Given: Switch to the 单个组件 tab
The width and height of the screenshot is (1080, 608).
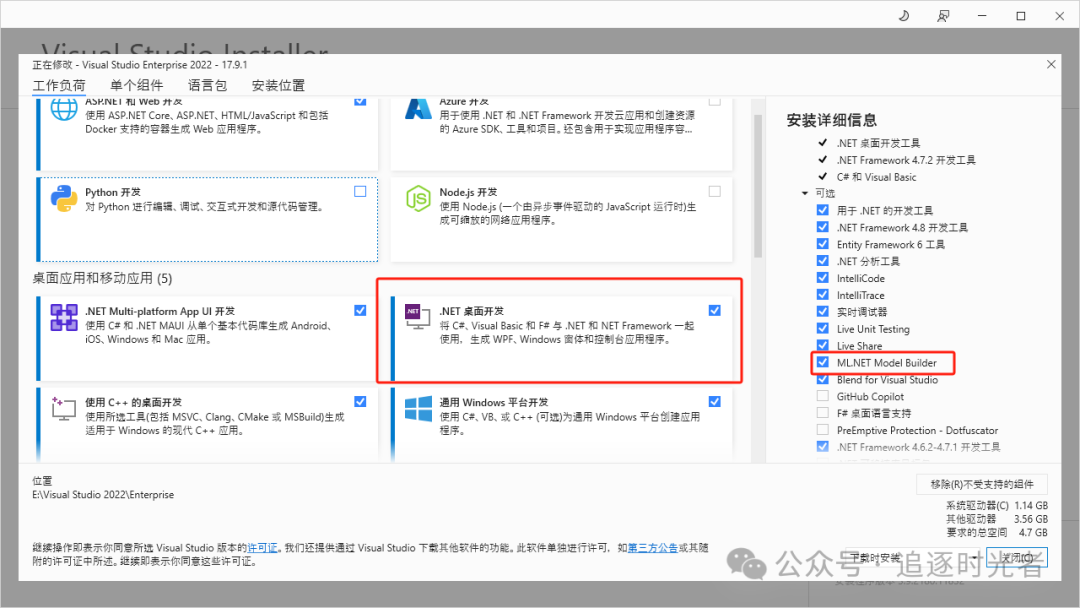Looking at the screenshot, I should coord(136,85).
